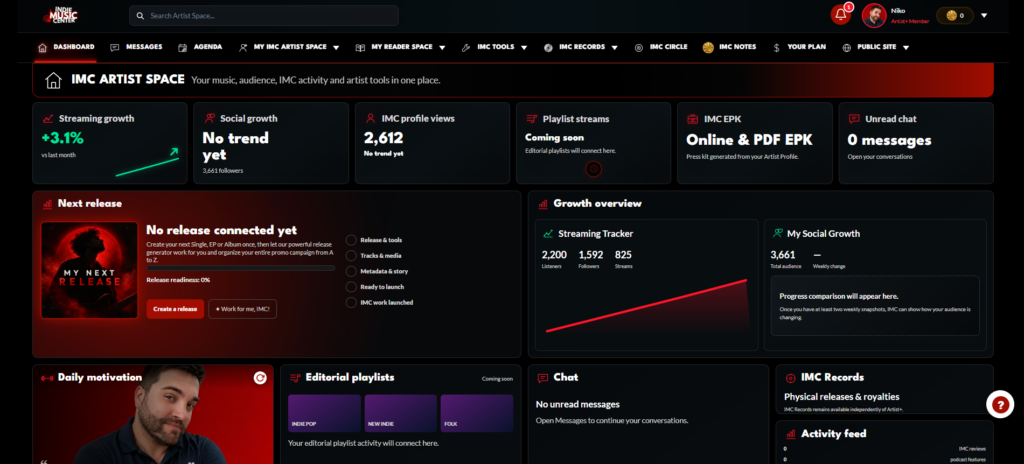Click the Work for me, IMC! button
This screenshot has height=464, width=1024.
pyautogui.click(x=242, y=309)
